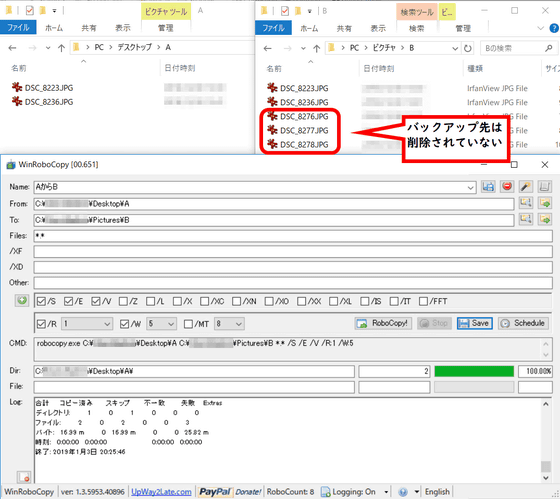Expand the Logging On dropdown arrow
This screenshot has width=560, height=499.
386,492
